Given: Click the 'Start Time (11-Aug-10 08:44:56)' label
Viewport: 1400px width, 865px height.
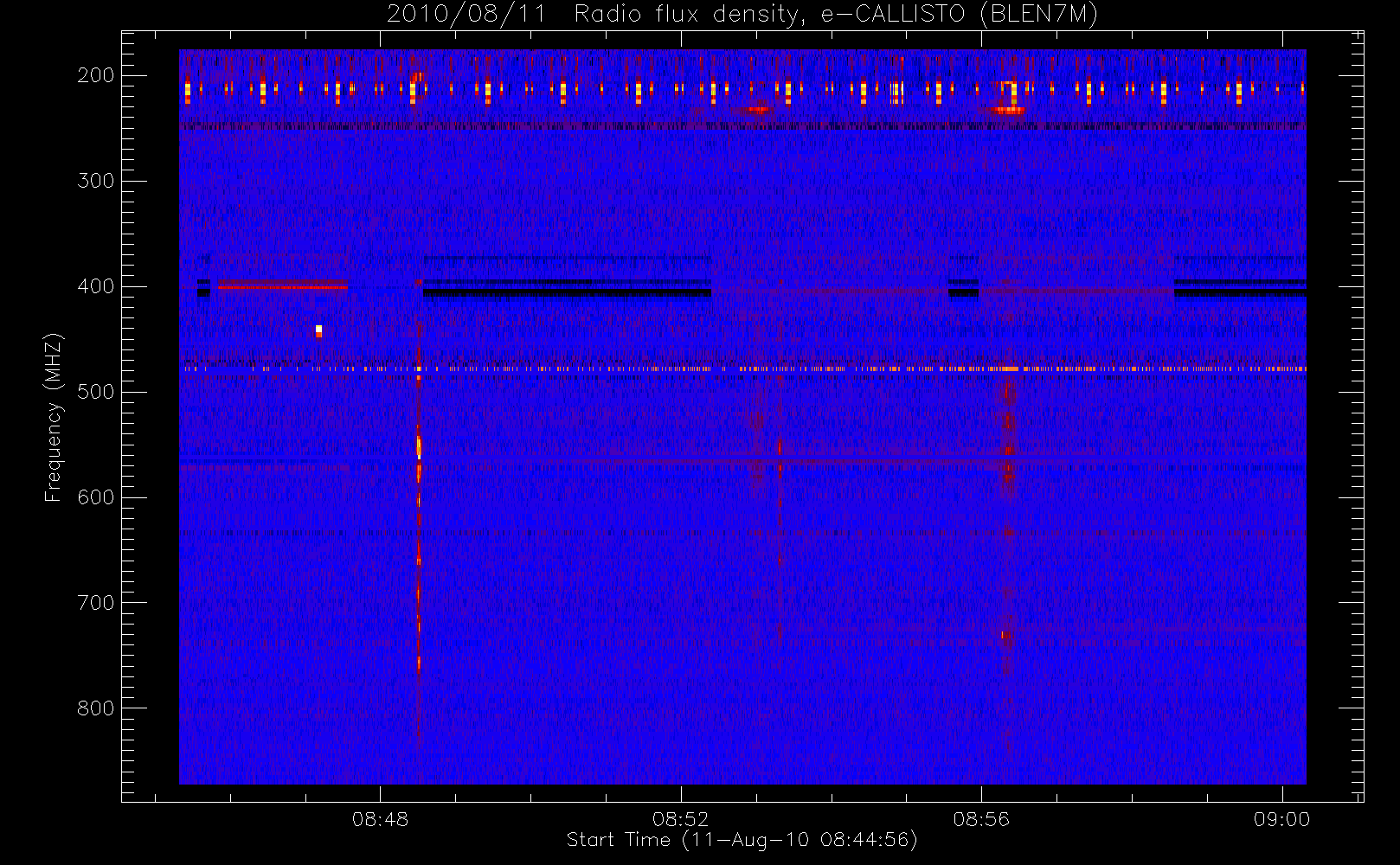Looking at the screenshot, I should tap(742, 840).
